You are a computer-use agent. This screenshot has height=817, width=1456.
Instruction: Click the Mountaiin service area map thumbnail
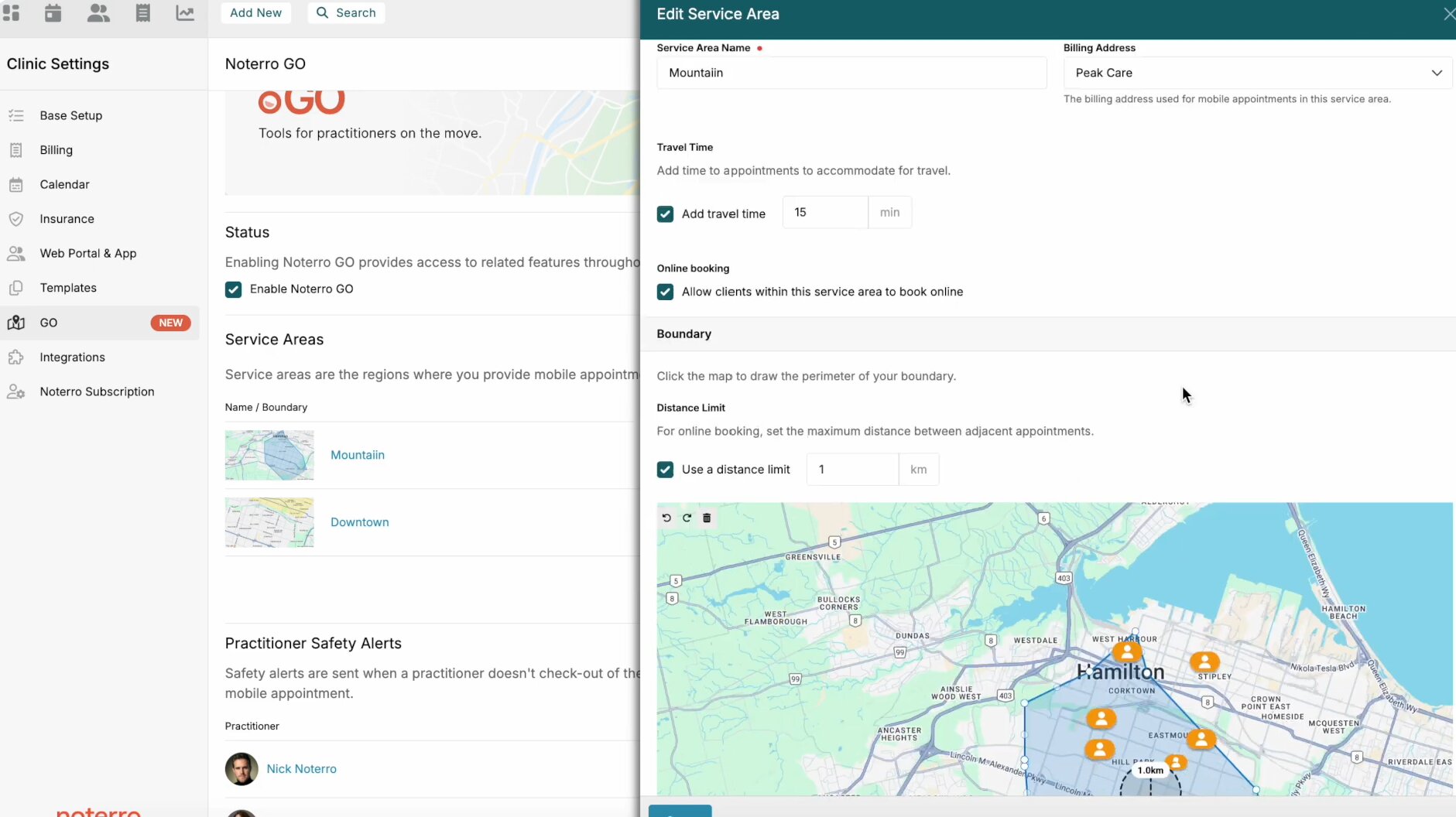269,455
